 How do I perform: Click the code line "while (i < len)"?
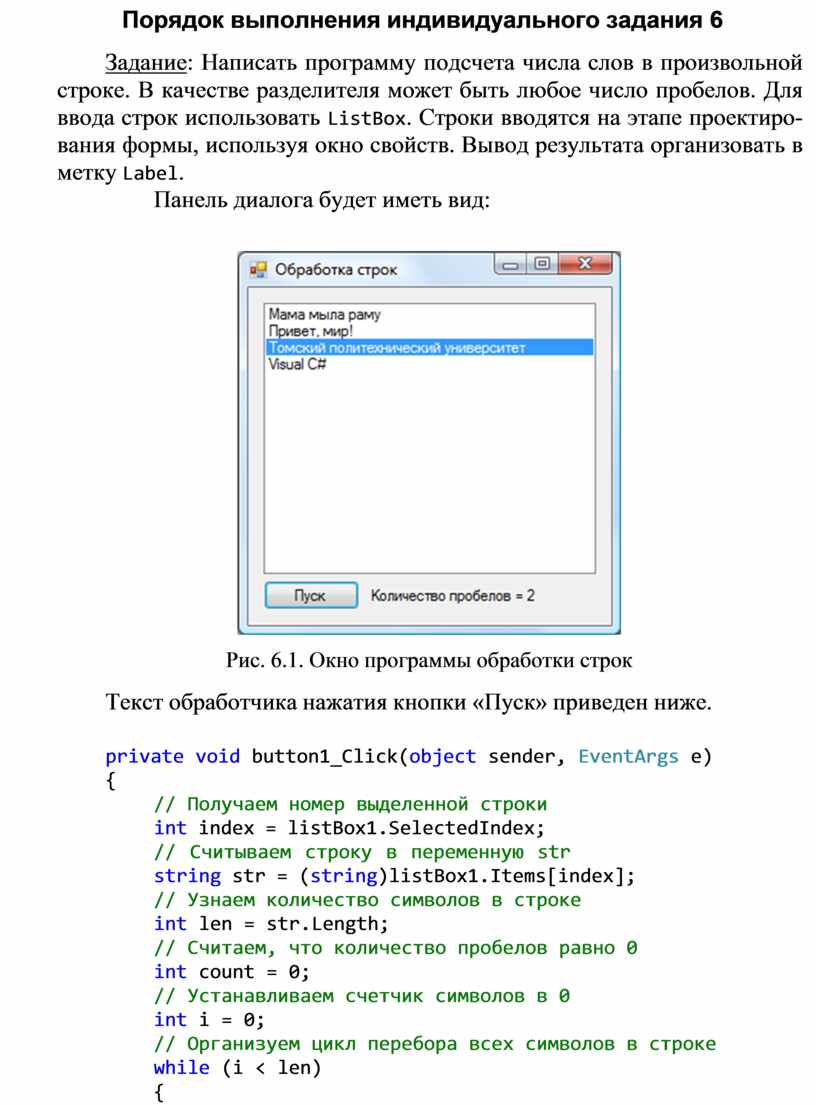pyautogui.click(x=237, y=1068)
